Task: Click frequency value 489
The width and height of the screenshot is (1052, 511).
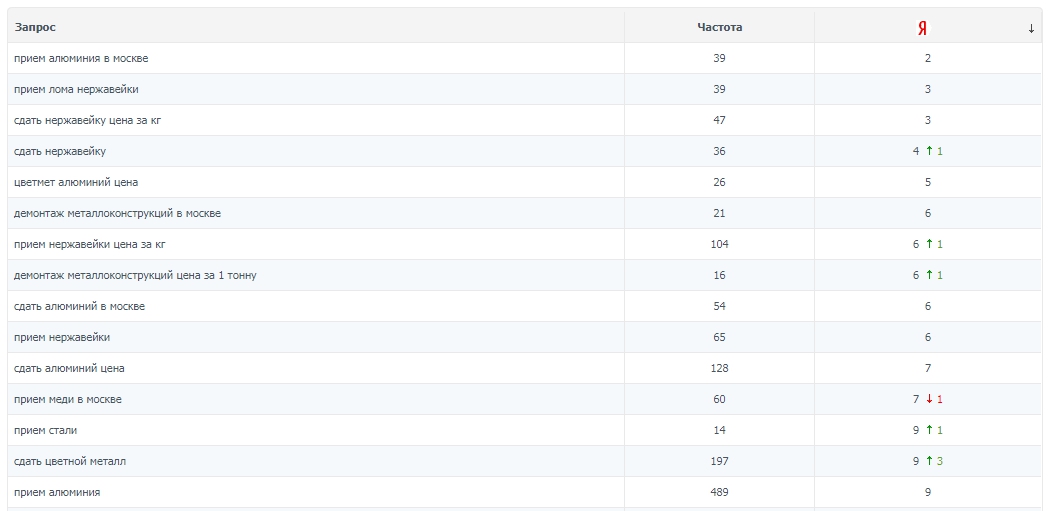Action: point(719,492)
